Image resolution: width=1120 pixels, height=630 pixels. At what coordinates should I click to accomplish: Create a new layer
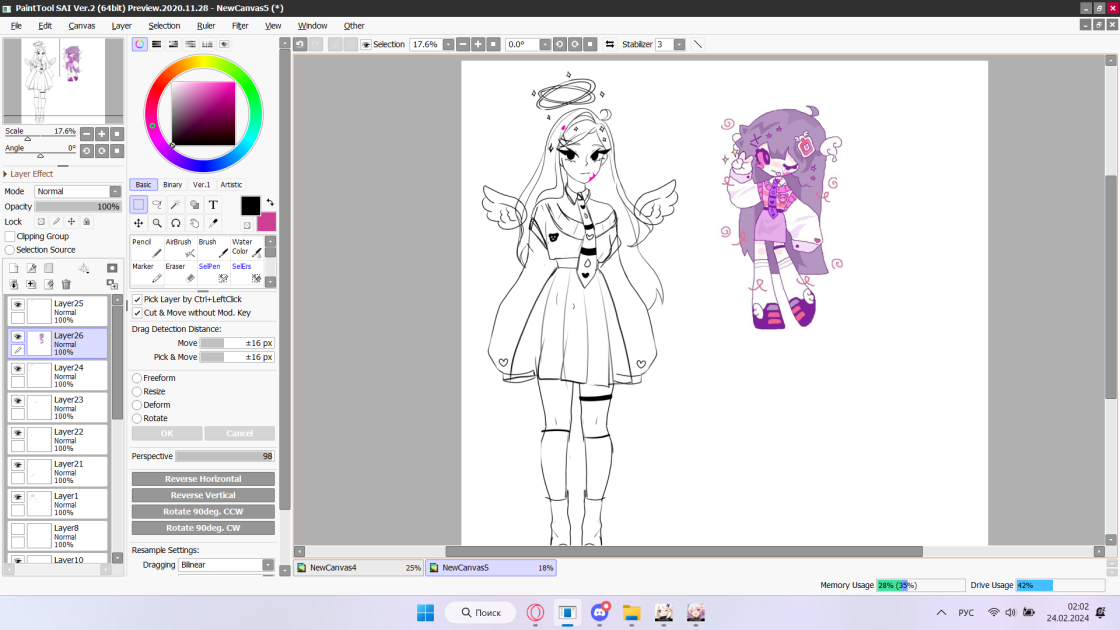click(x=14, y=268)
